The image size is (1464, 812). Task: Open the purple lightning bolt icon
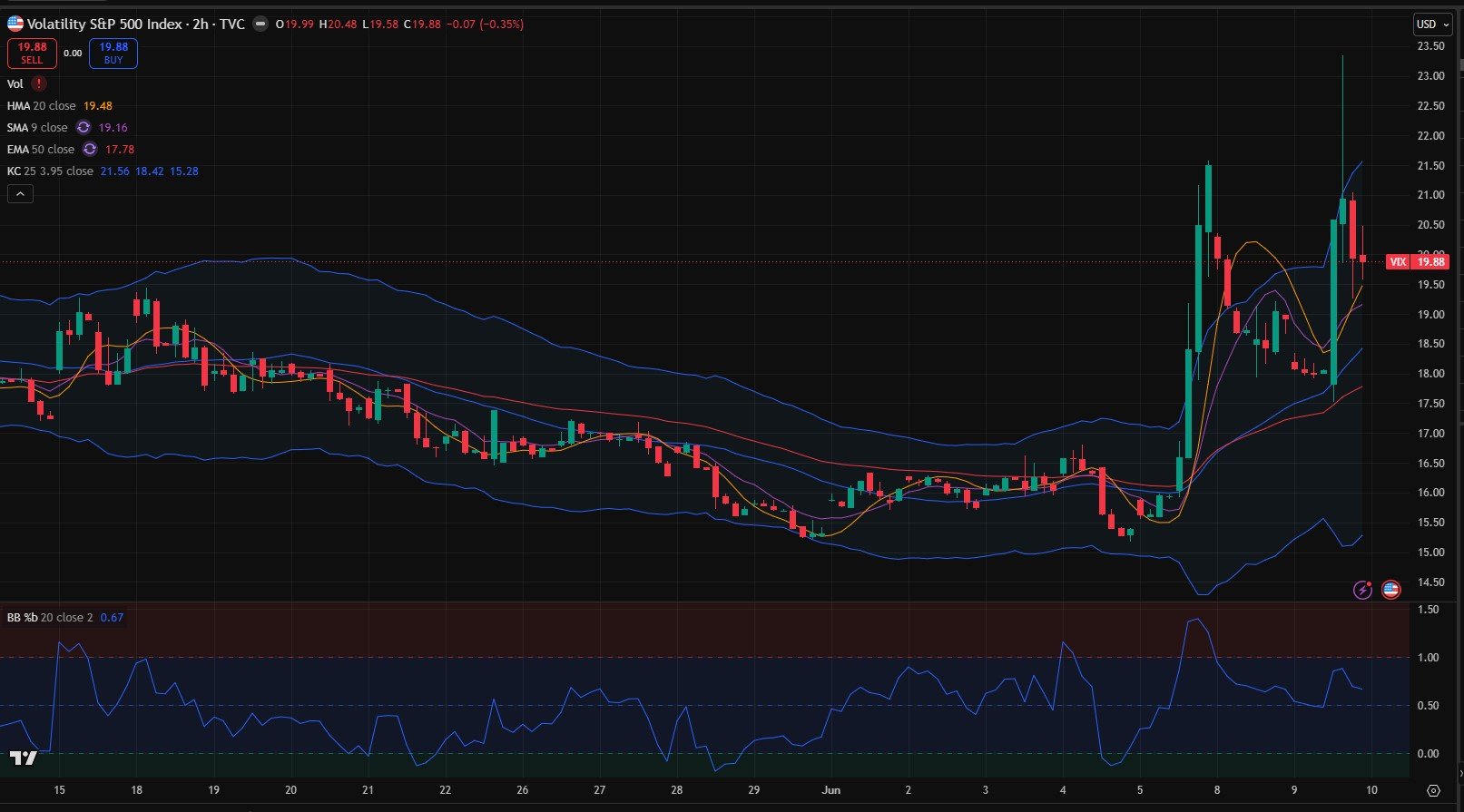point(1362,590)
